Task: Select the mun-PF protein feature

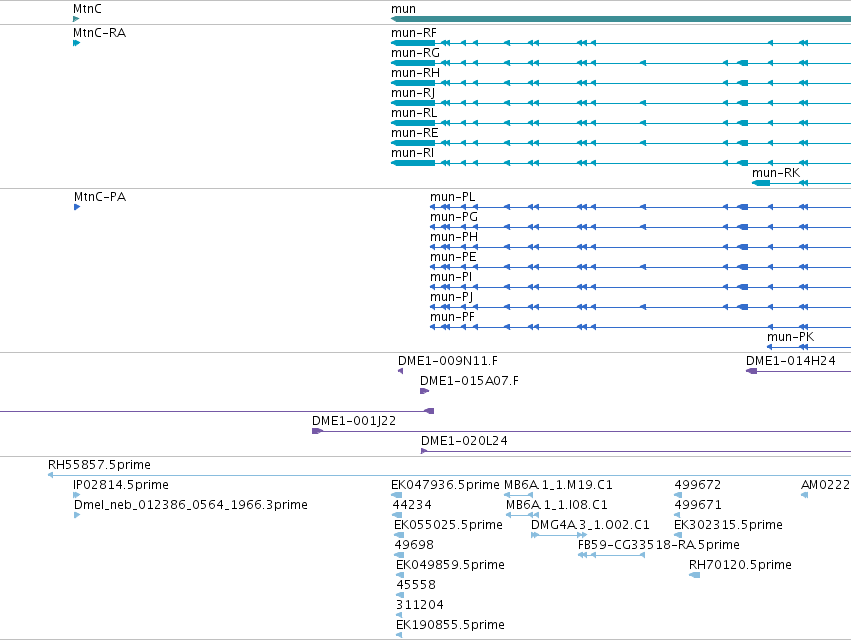Action: click(640, 327)
